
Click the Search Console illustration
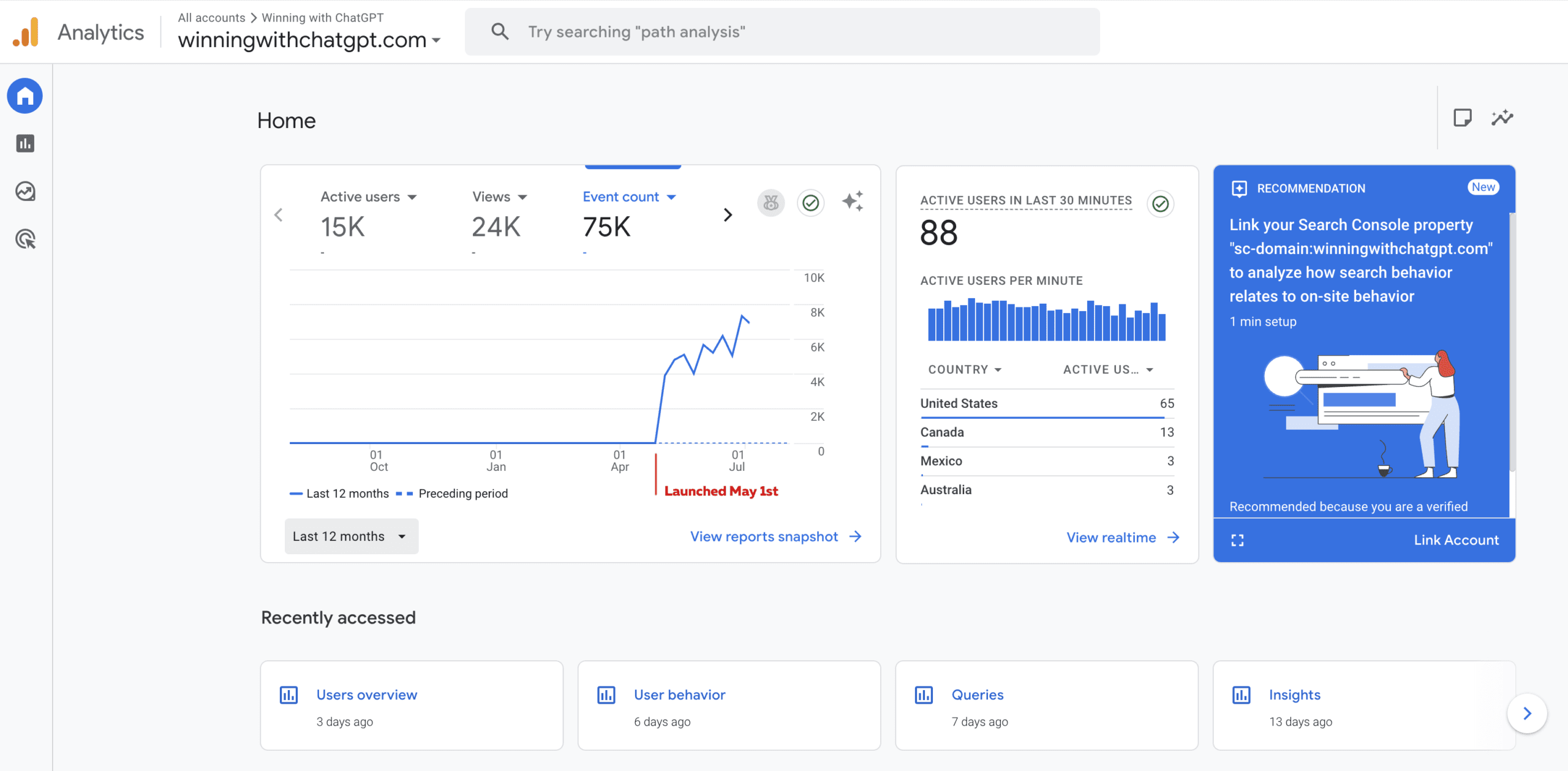pos(1363,415)
